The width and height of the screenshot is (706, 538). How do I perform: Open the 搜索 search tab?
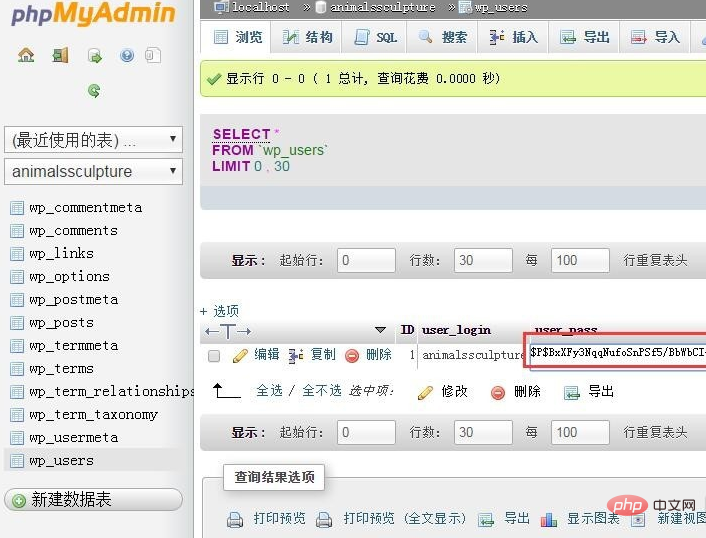[x=443, y=37]
